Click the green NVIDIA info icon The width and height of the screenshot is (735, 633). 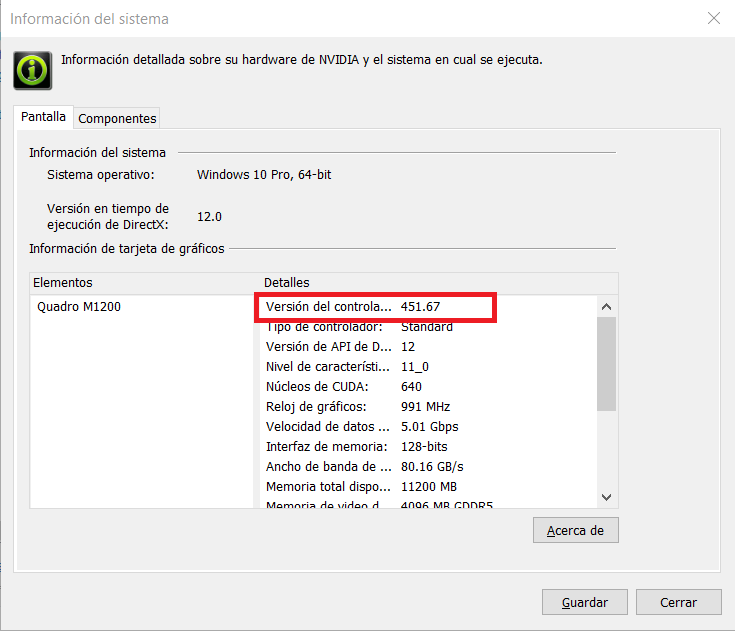[x=32, y=70]
